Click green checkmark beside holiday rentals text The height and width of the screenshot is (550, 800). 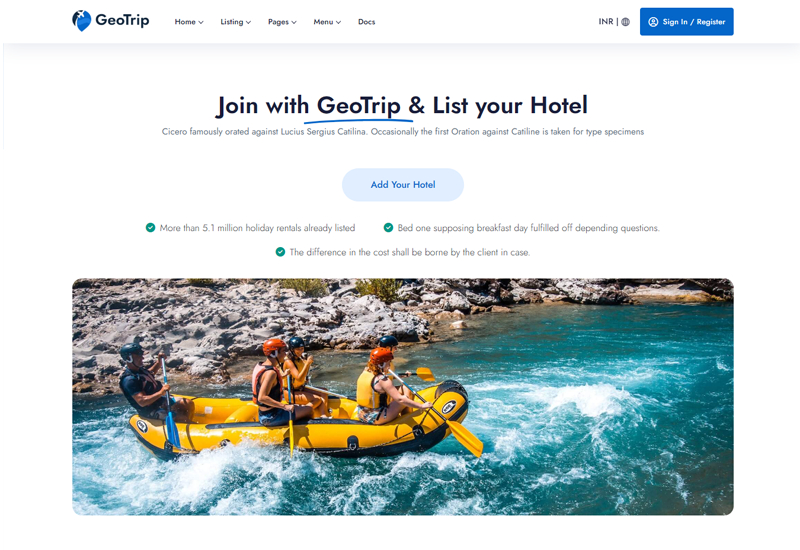coord(151,228)
